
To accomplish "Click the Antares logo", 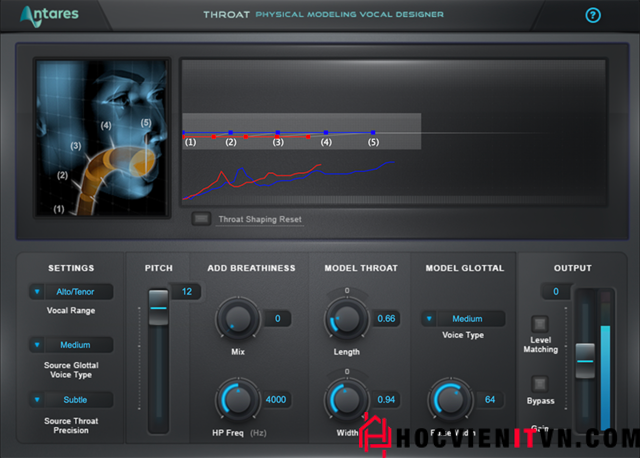I will click(49, 16).
